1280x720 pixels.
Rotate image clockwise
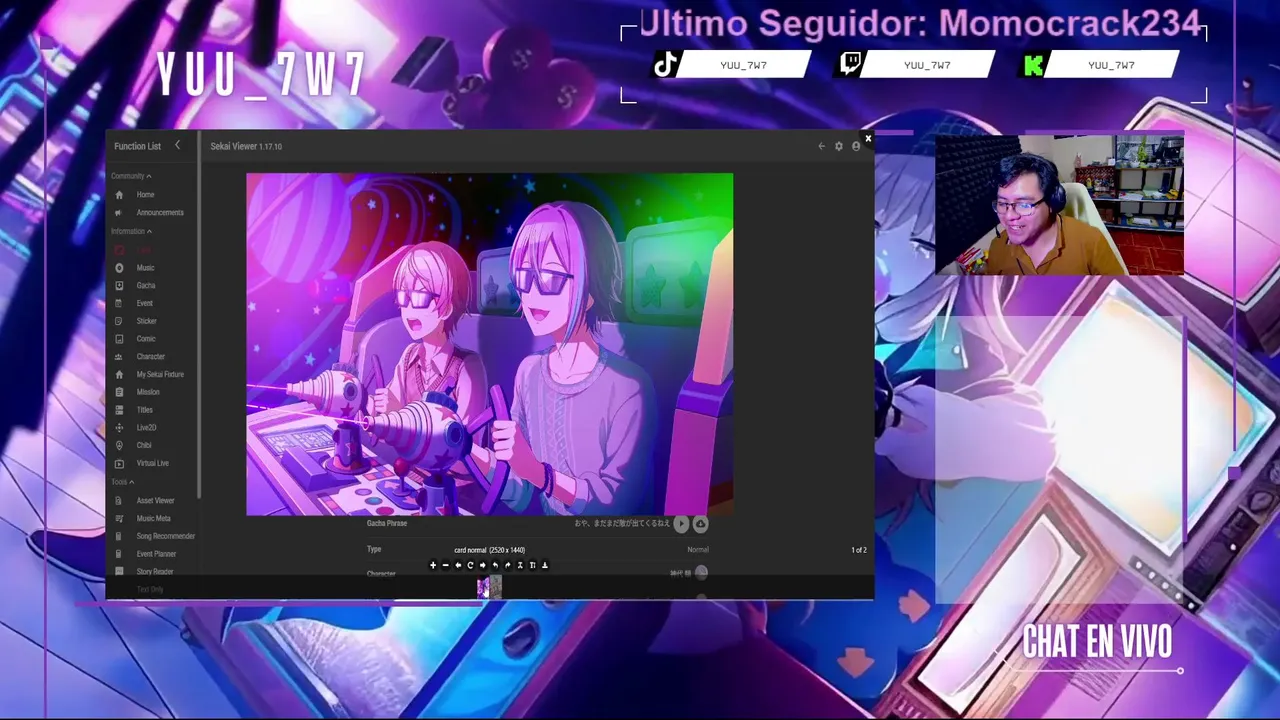coord(508,565)
